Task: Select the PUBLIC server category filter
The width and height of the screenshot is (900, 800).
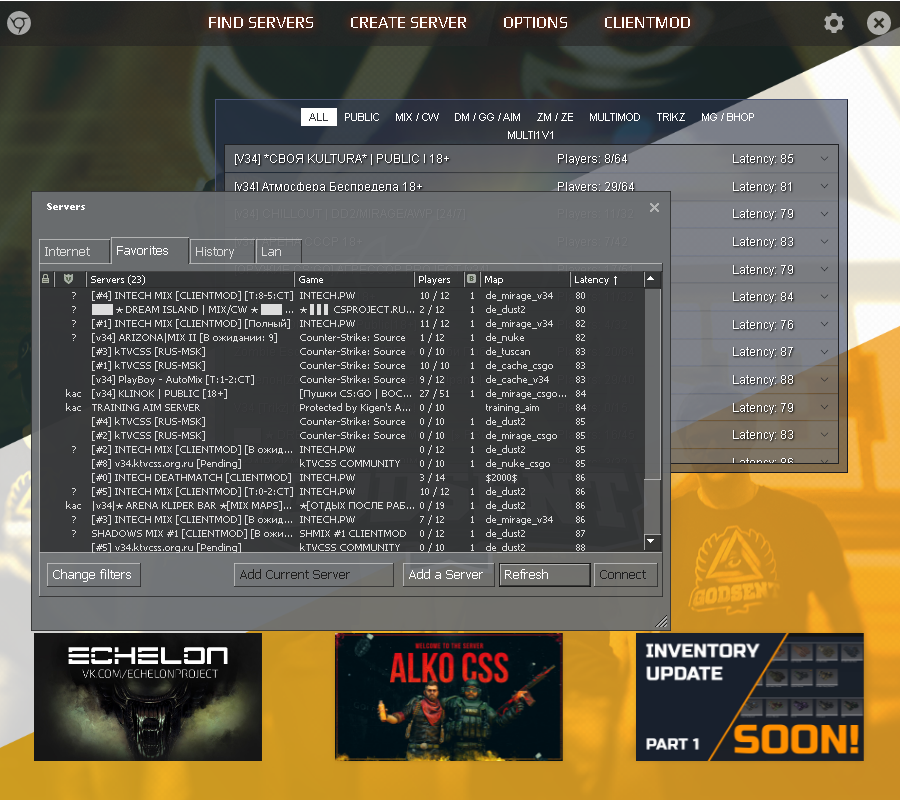Action: click(x=361, y=117)
